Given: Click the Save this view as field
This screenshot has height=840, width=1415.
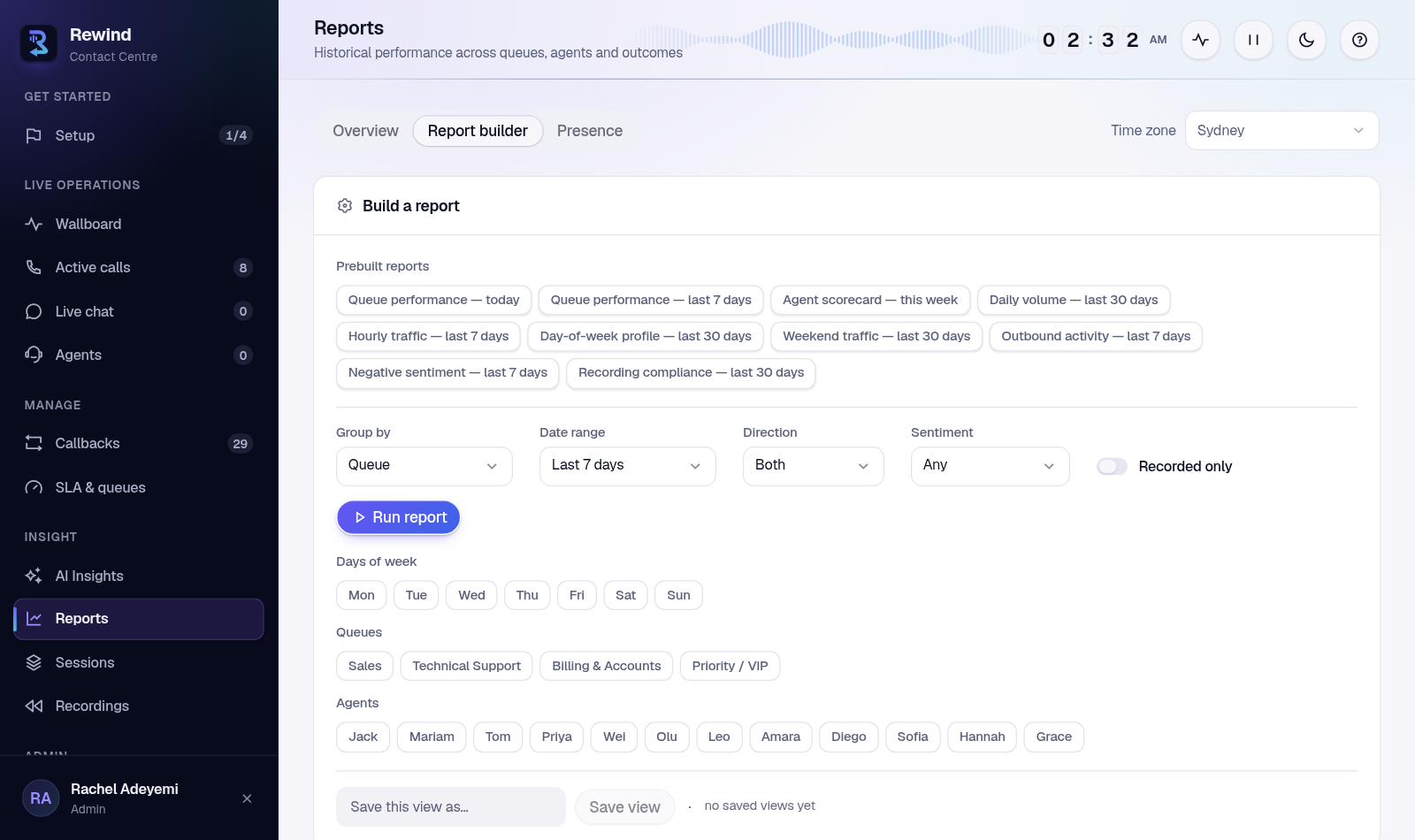Looking at the screenshot, I should pos(451,807).
